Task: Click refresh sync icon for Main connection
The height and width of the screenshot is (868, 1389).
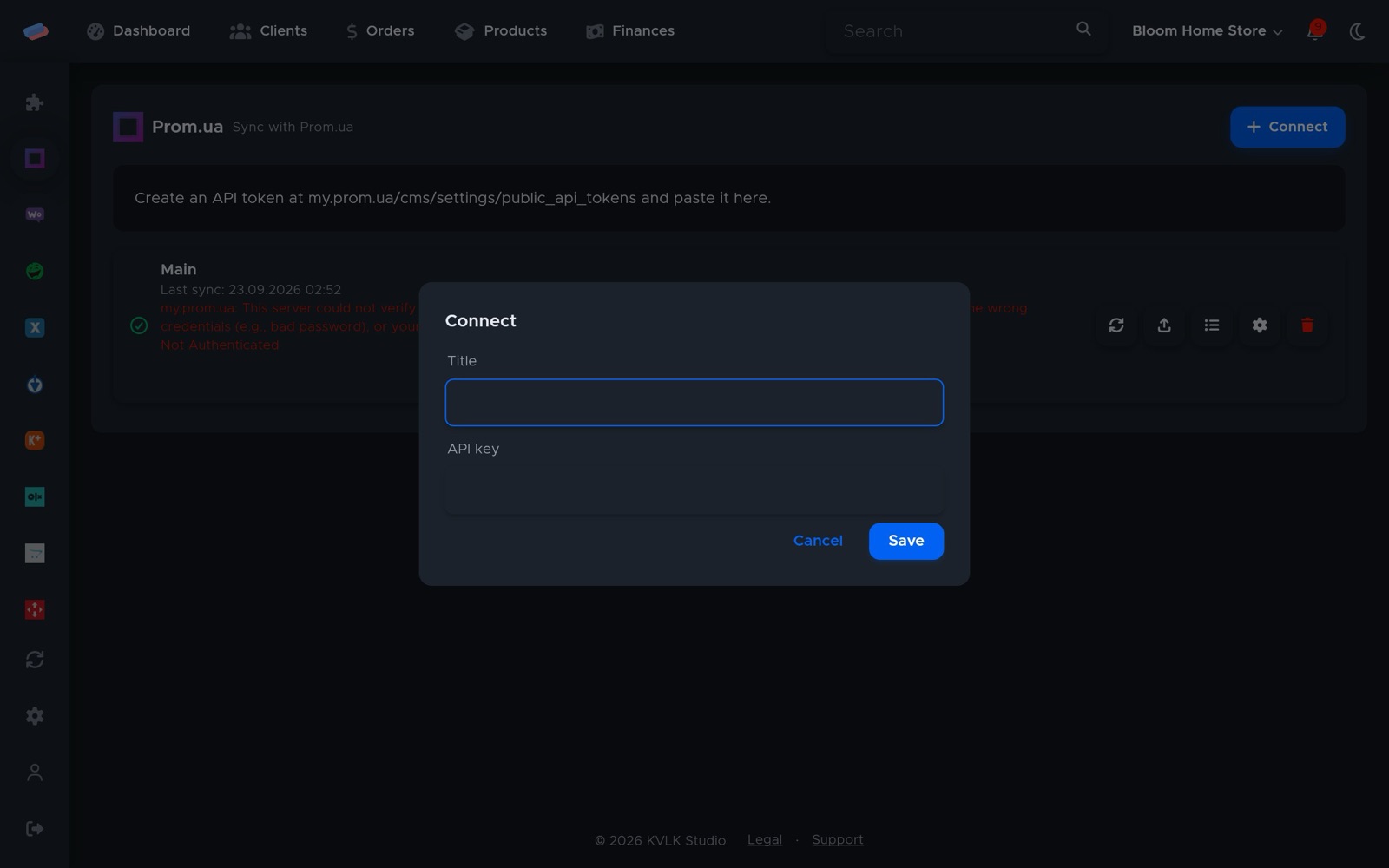Action: pos(1116,325)
